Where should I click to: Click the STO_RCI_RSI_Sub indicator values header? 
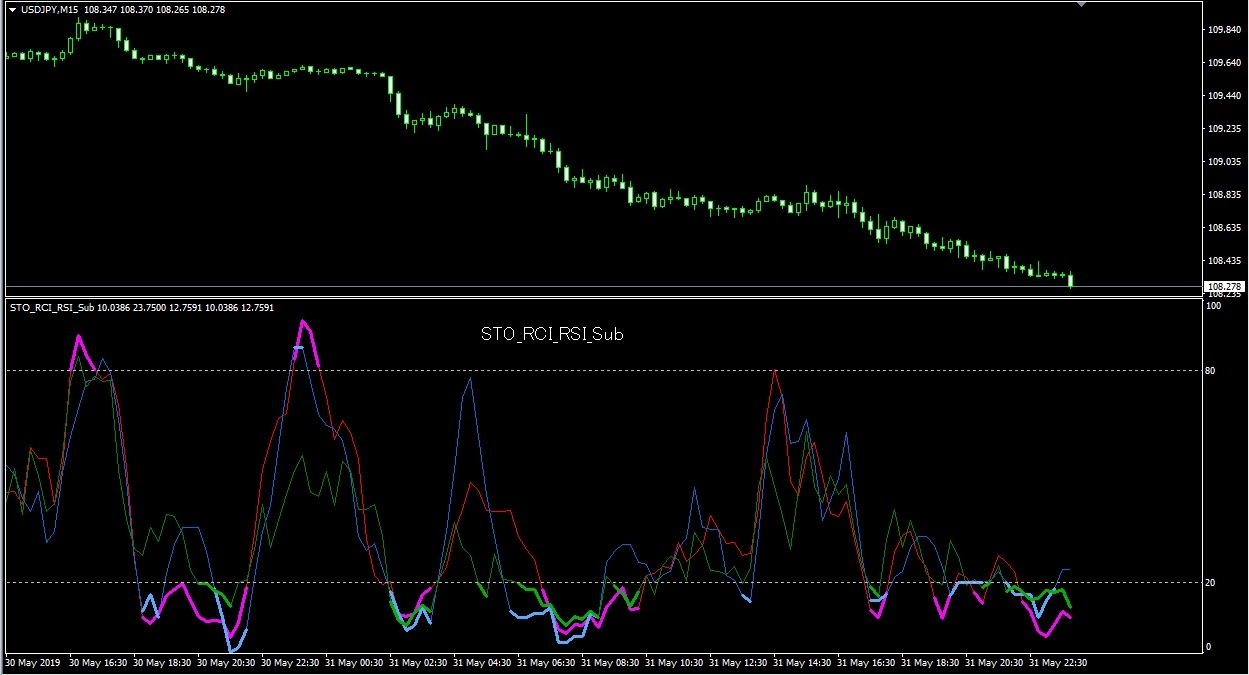(141, 308)
